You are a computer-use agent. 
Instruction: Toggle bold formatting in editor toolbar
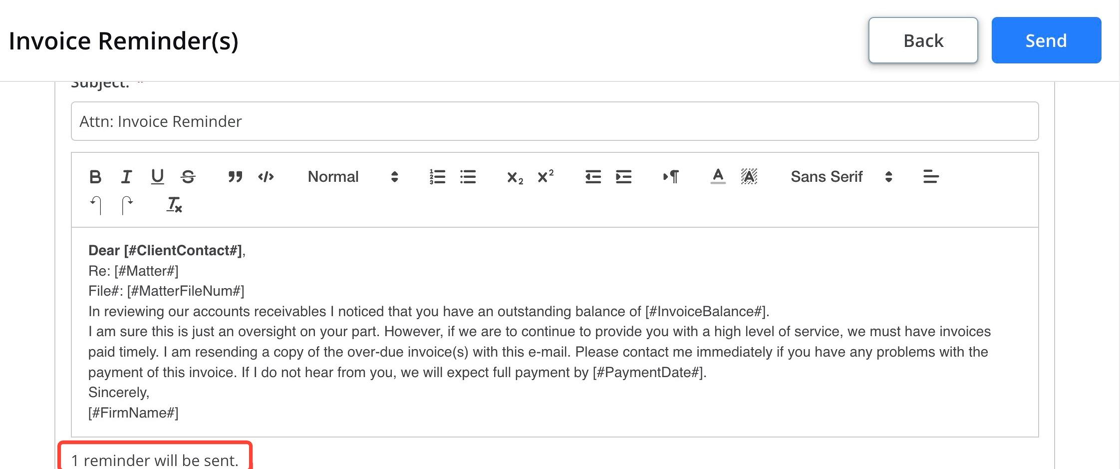pos(95,177)
